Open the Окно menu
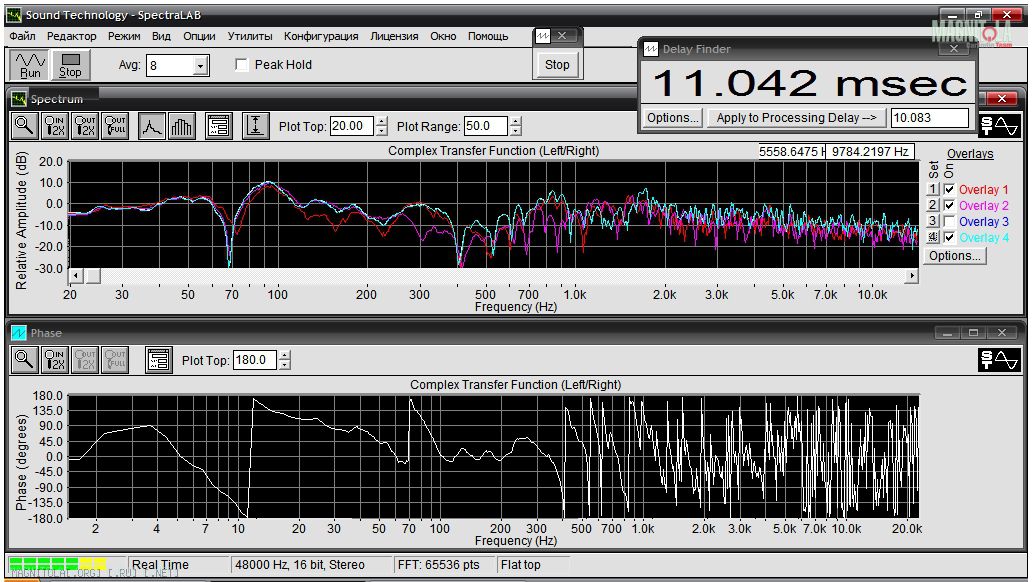The height and width of the screenshot is (582, 1032). click(444, 36)
